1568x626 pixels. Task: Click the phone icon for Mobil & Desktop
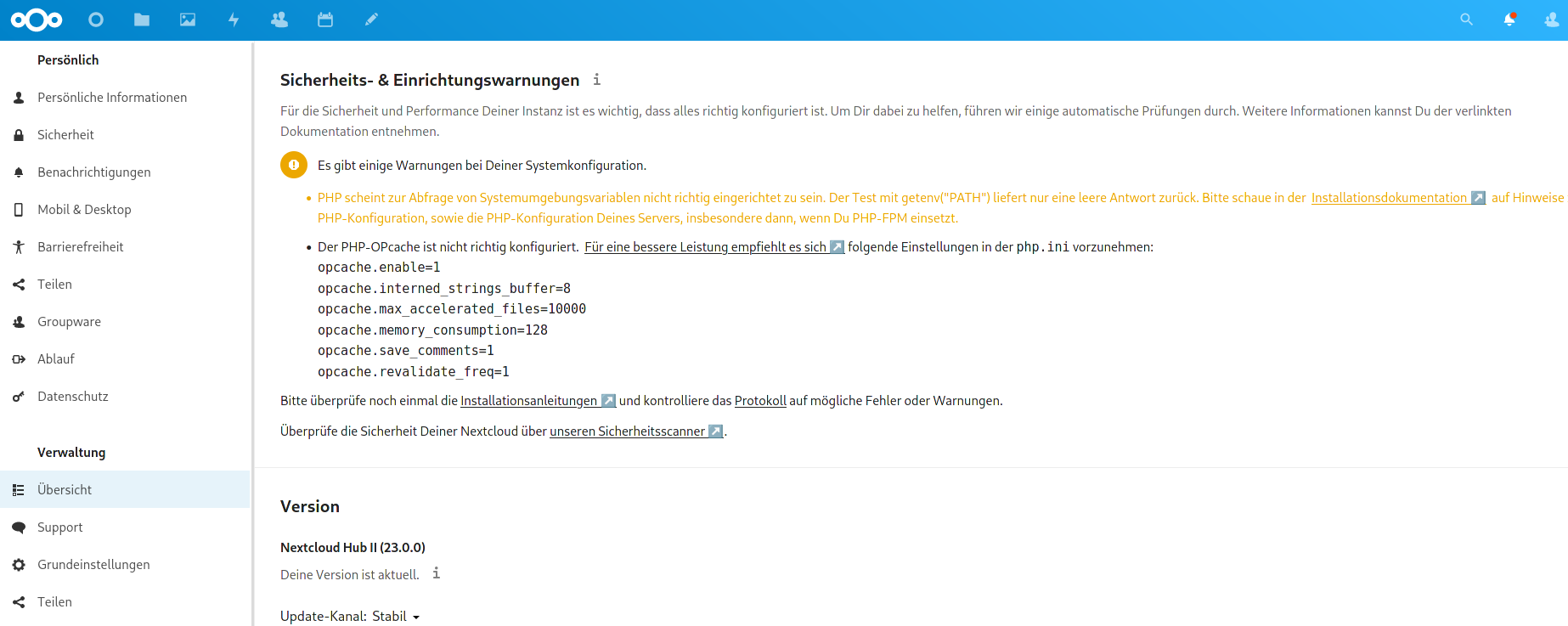[x=19, y=210]
